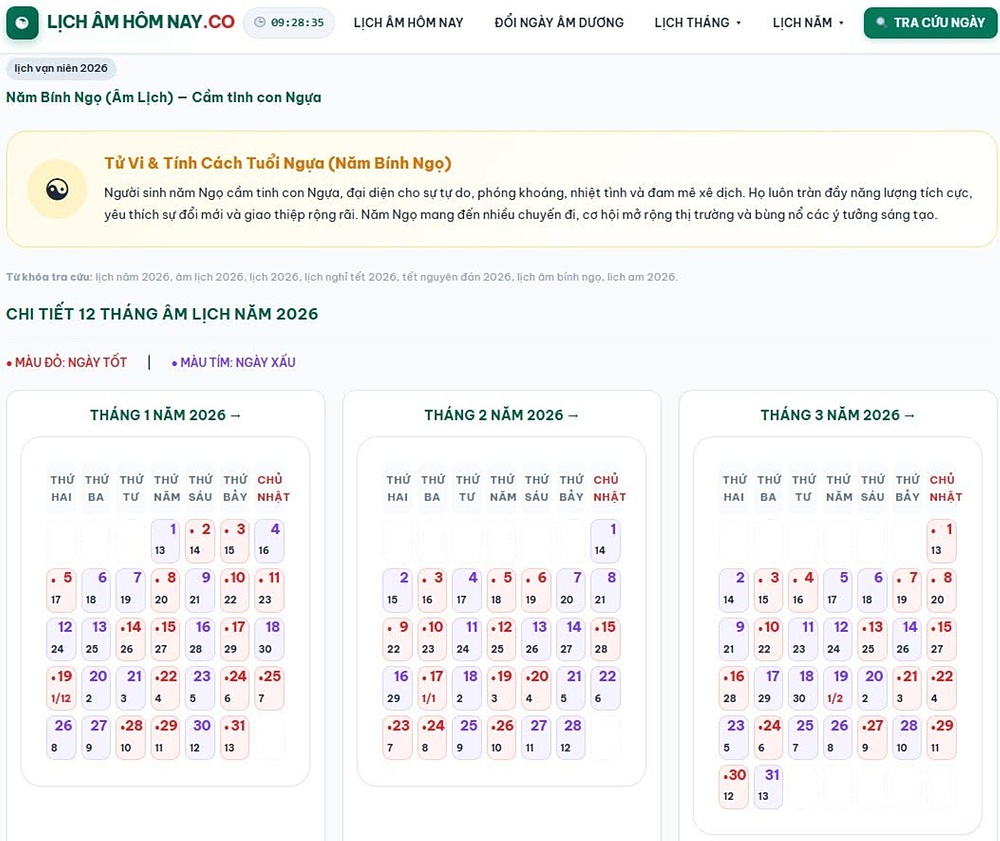Open the Lịch Âm Hôm Nay menu item
The image size is (1000, 841).
point(408,23)
